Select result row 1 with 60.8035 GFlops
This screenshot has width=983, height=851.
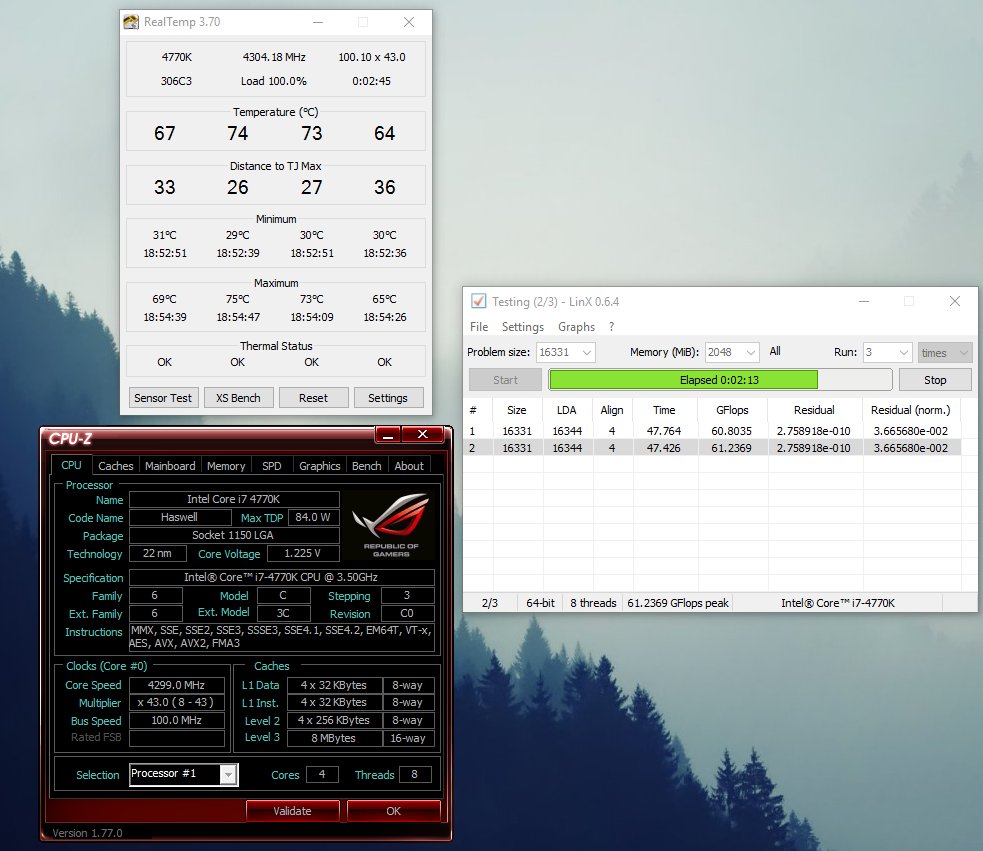coord(712,431)
